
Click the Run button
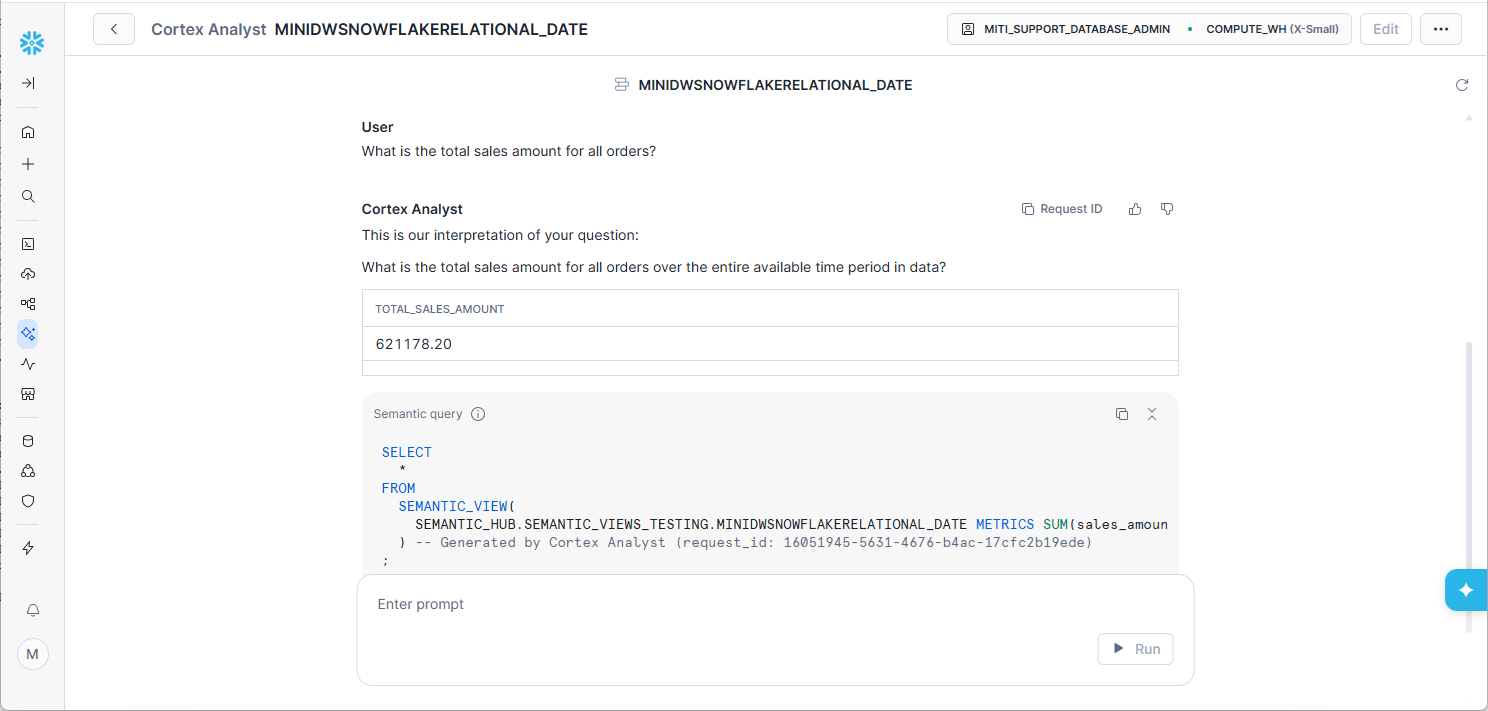1135,649
